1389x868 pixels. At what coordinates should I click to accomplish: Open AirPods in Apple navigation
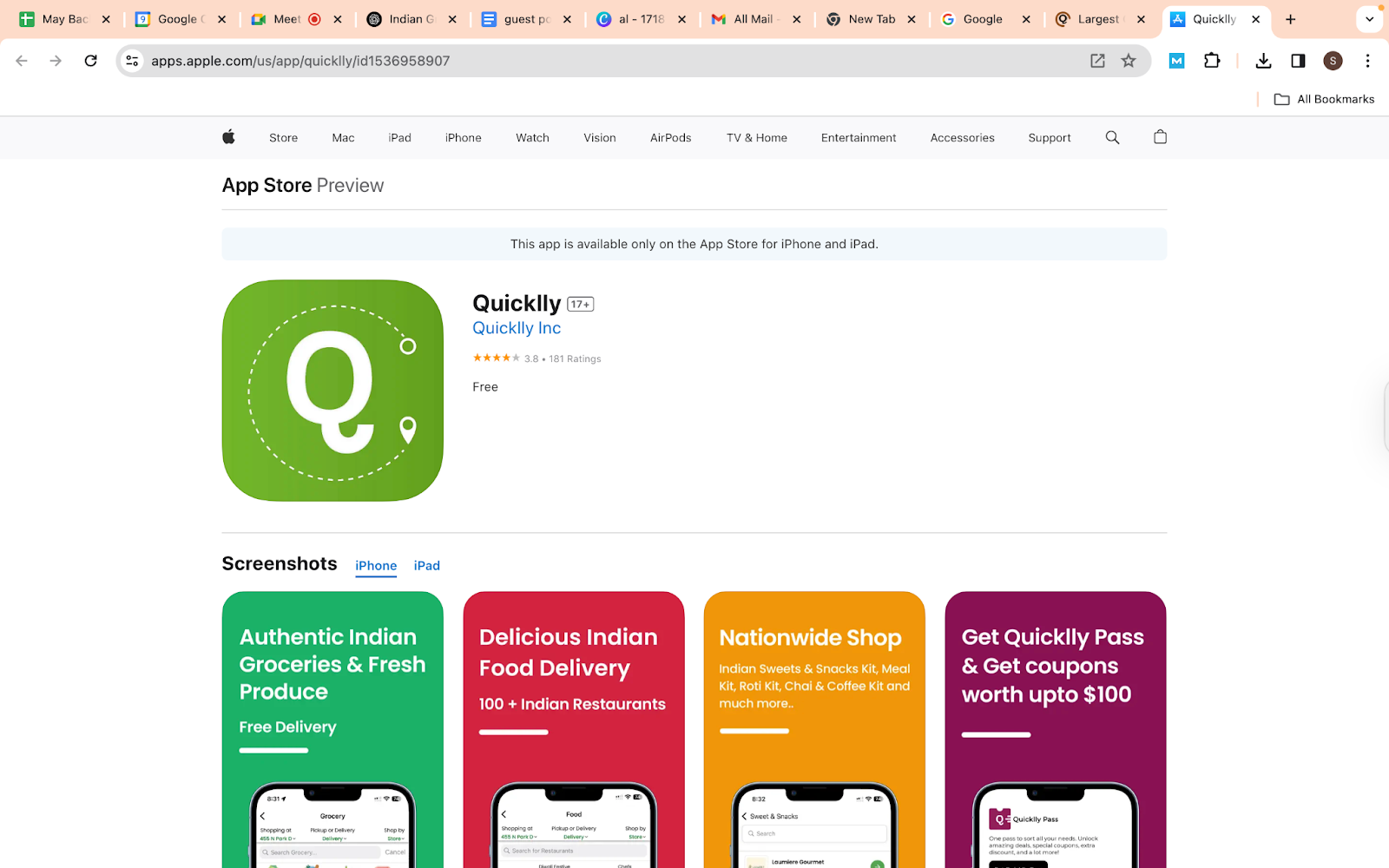coord(670,138)
